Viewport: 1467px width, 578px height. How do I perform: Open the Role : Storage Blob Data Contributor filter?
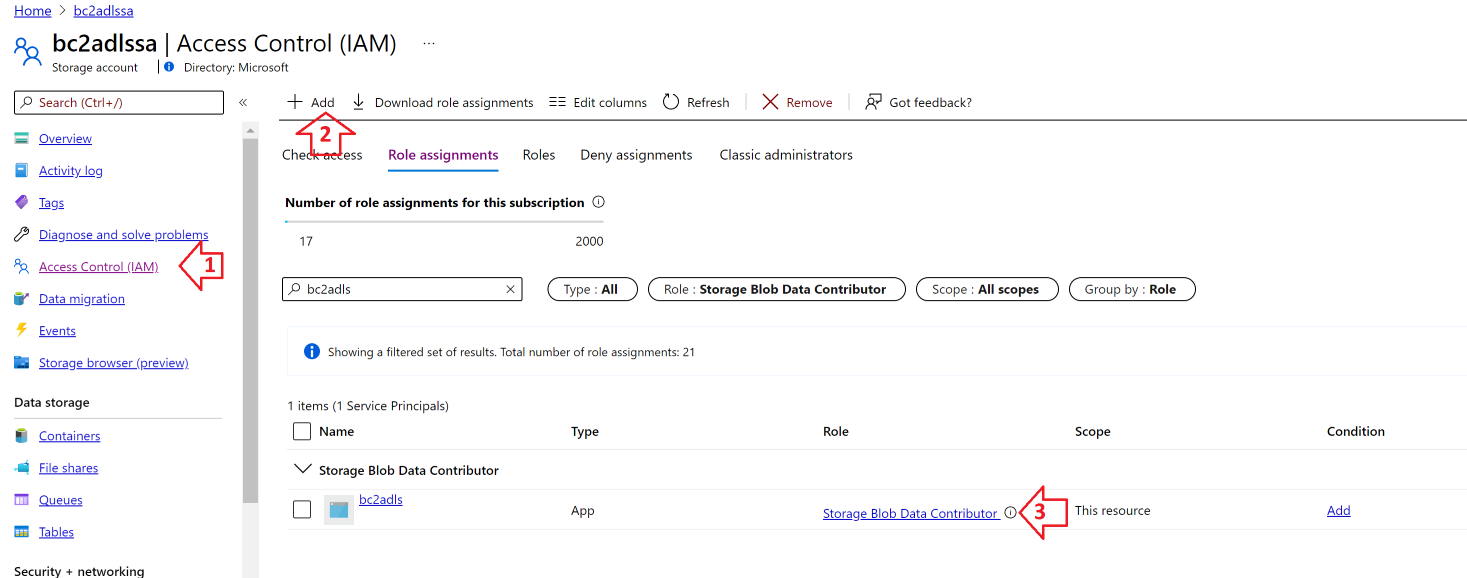click(x=777, y=289)
